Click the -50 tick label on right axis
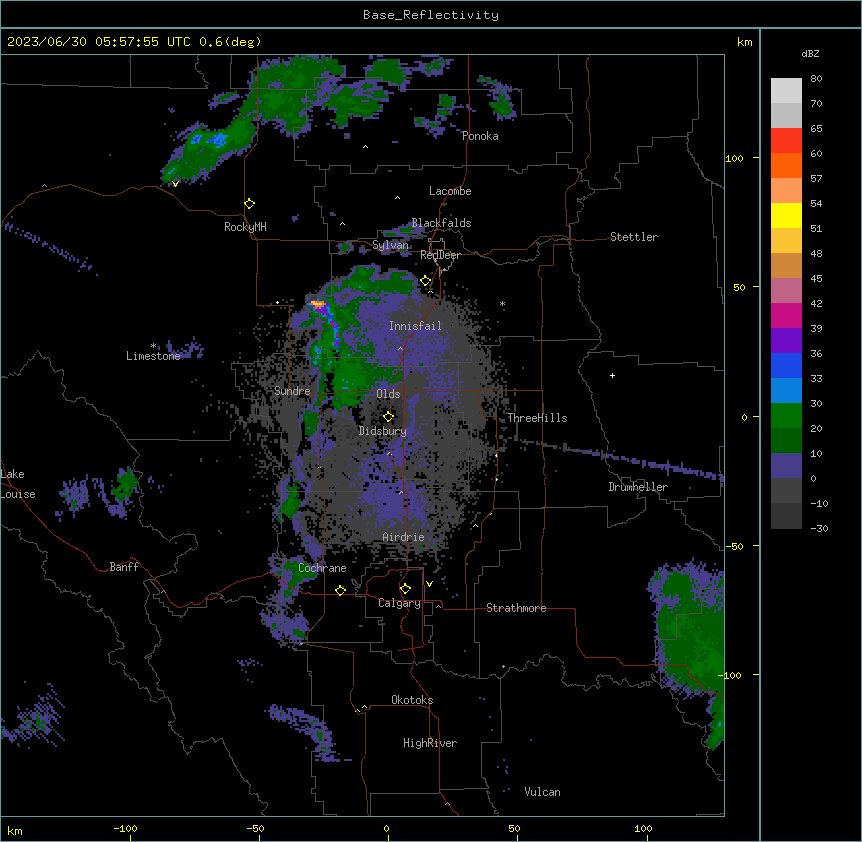 pos(734,546)
